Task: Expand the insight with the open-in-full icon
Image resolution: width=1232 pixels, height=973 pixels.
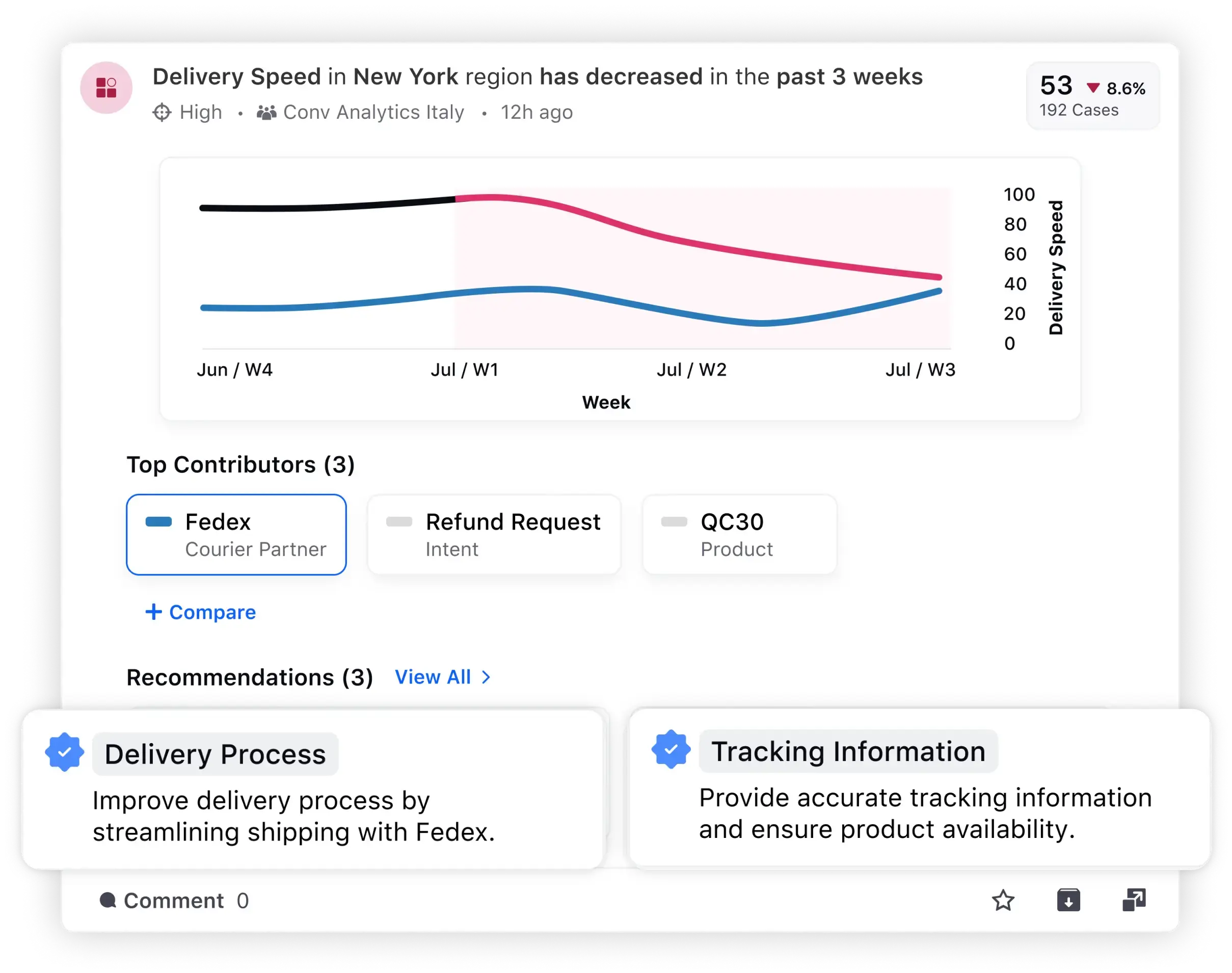Action: tap(1134, 899)
